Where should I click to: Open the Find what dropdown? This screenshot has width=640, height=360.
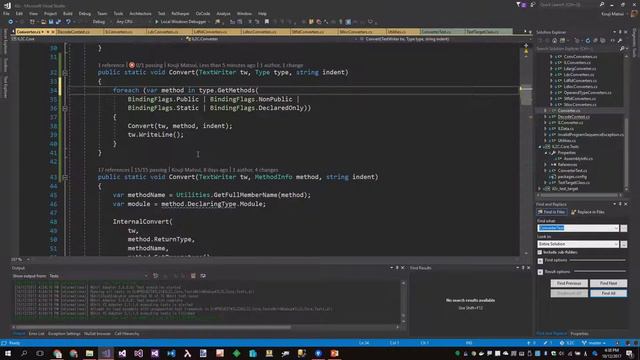pos(616,228)
